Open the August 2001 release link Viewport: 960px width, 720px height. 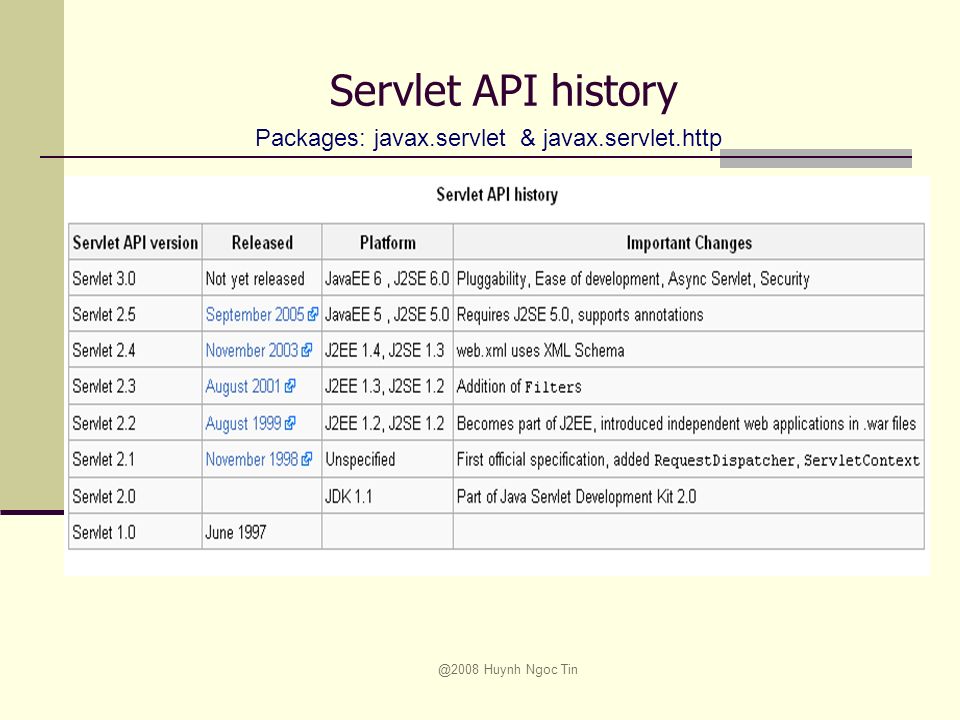pos(242,386)
